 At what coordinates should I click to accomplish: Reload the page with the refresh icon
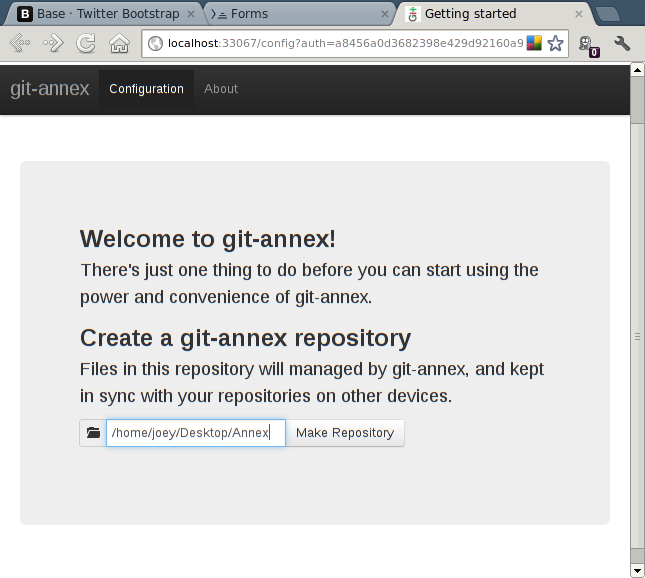click(86, 43)
